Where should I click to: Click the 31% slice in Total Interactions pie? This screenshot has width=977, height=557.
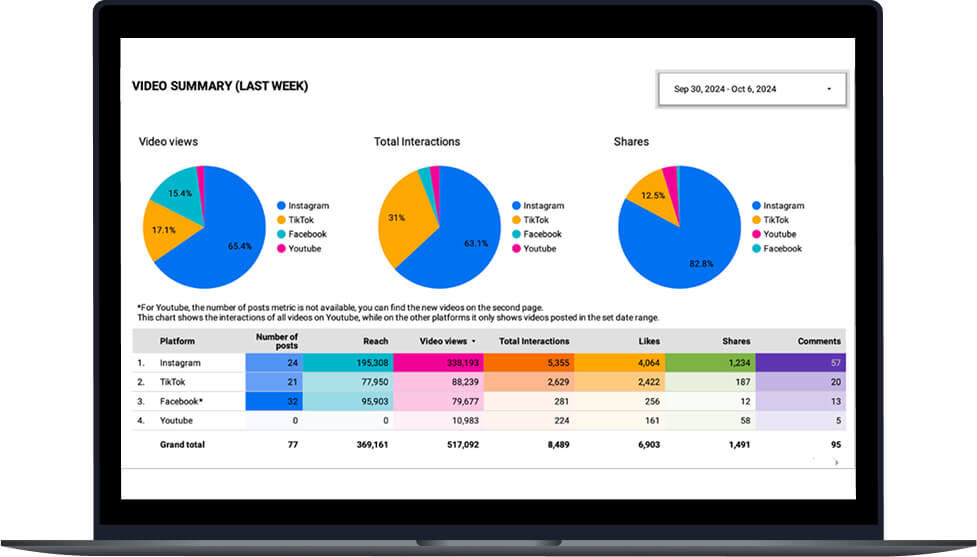pyautogui.click(x=398, y=217)
